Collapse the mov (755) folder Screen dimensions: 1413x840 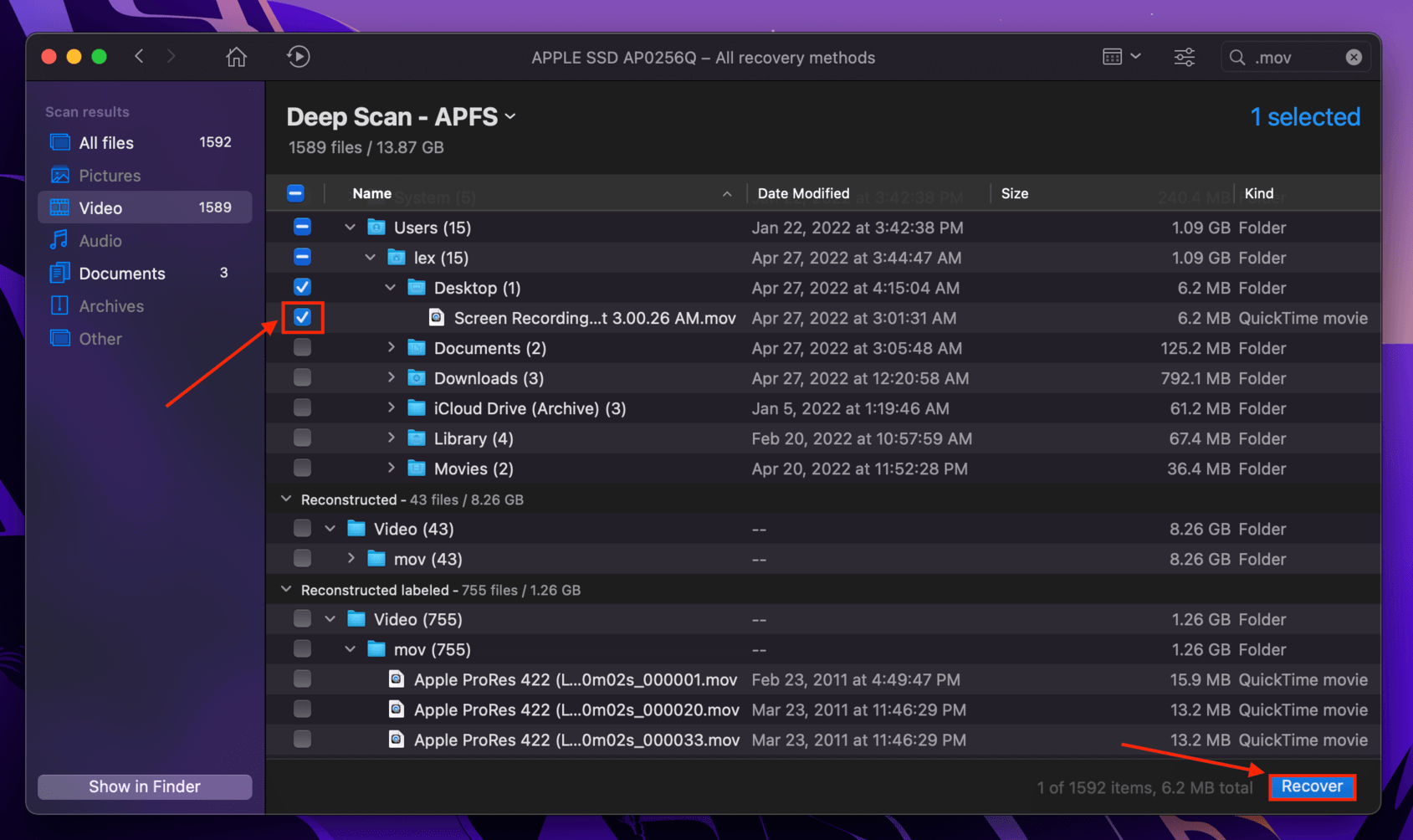[351, 649]
